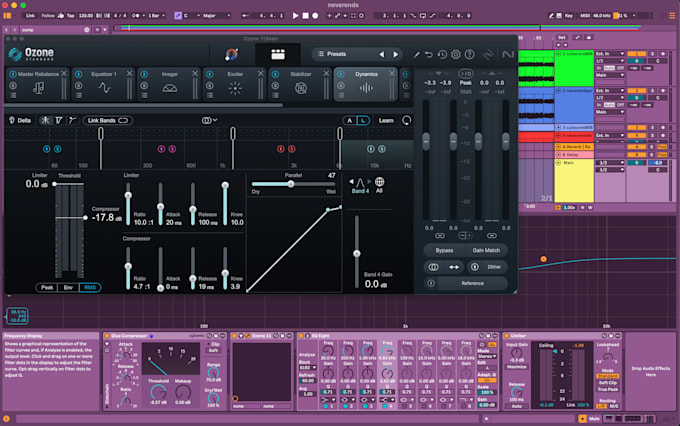
Task: Go to previous band arrow near Band 4
Action: point(351,181)
